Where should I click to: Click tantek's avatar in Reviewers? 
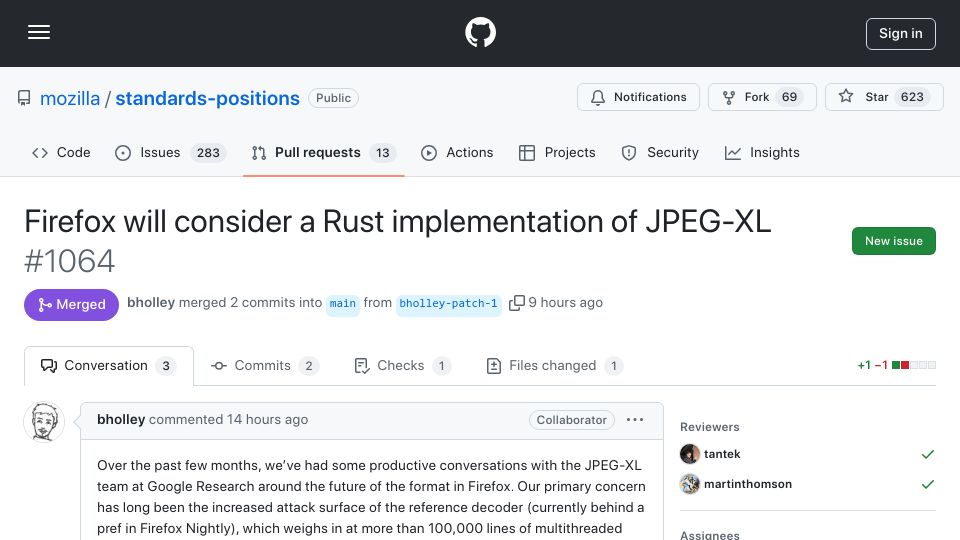click(x=690, y=454)
